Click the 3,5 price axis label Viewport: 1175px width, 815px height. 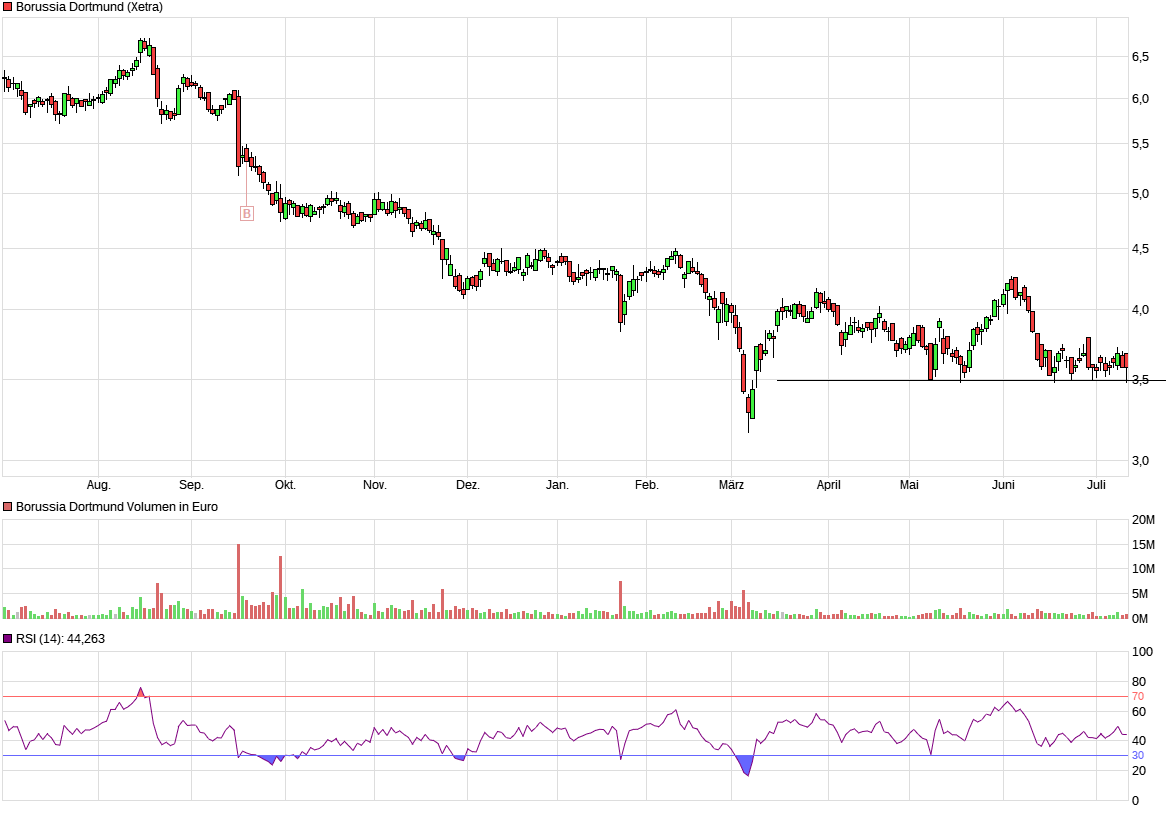[x=1140, y=380]
